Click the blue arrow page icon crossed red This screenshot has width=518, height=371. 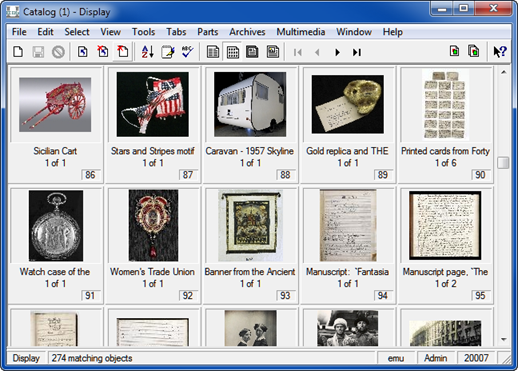[103, 52]
